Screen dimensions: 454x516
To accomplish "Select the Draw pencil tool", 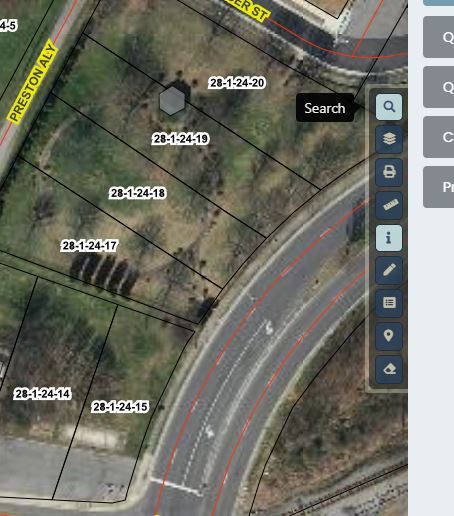I will point(389,270).
